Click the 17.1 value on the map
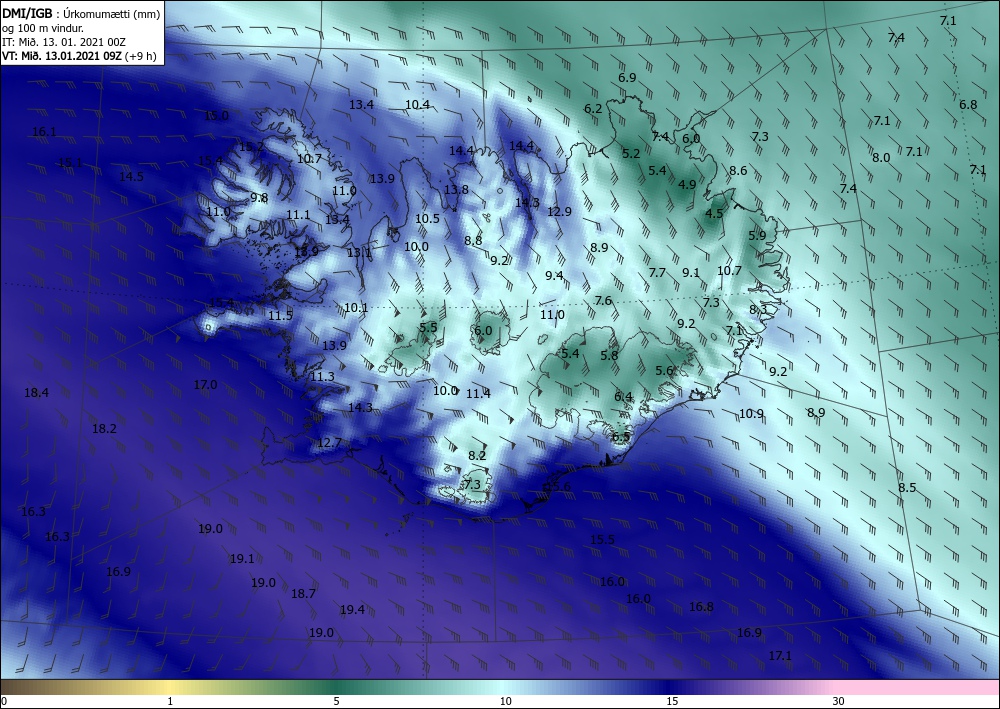 point(779,655)
